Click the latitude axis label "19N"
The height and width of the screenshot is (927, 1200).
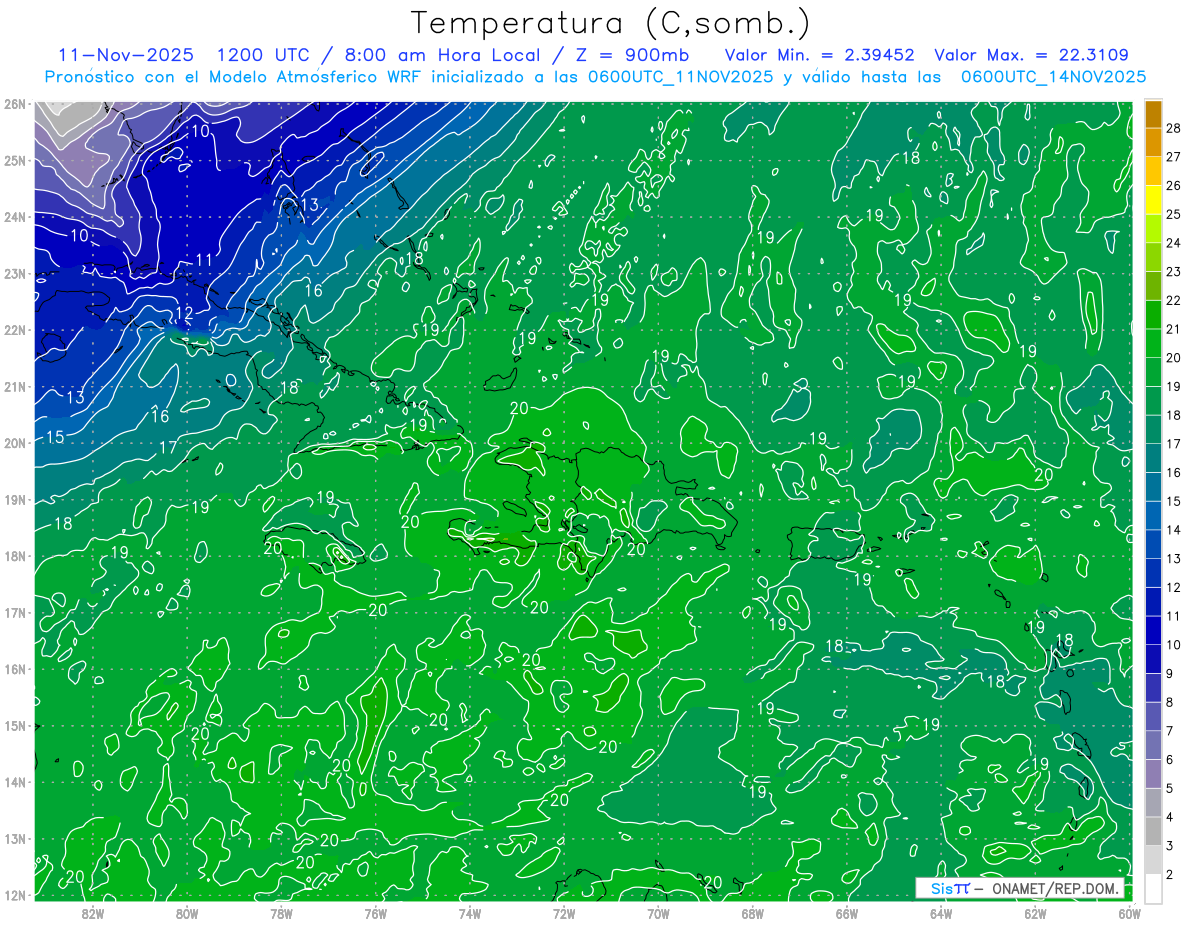pyautogui.click(x=14, y=499)
